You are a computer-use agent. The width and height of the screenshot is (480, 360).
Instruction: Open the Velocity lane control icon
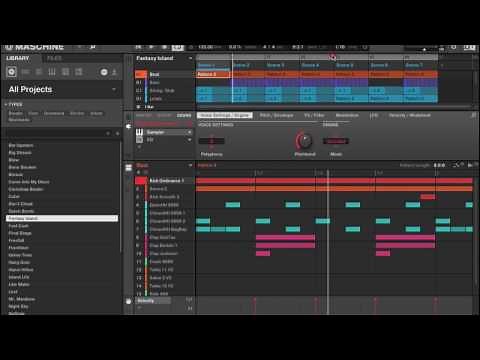click(x=129, y=301)
